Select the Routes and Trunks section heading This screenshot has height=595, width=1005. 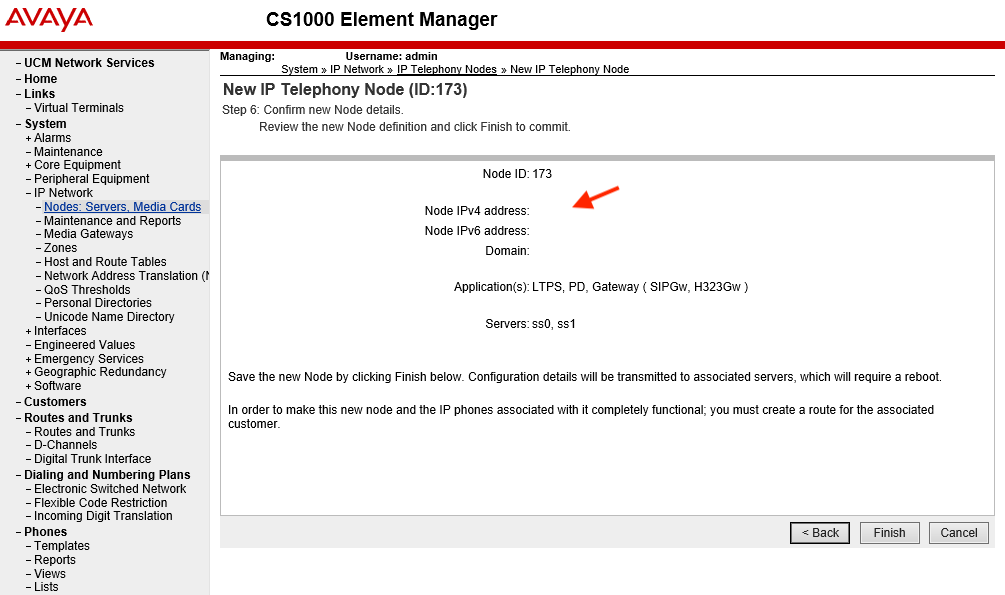pos(78,418)
